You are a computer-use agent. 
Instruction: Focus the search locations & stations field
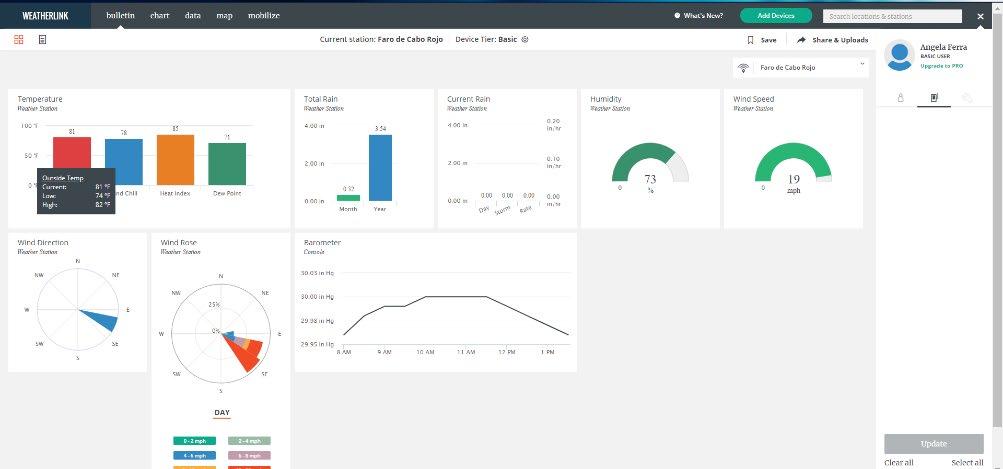892,16
